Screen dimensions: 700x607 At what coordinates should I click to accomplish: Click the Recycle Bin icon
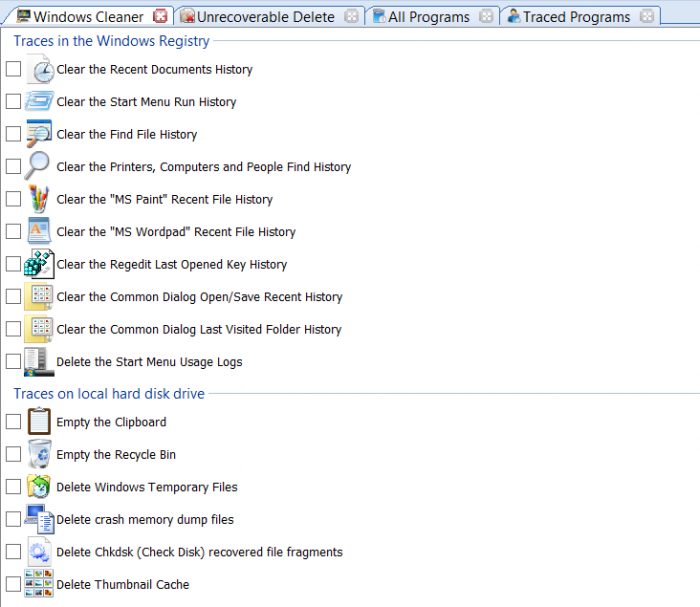click(39, 454)
